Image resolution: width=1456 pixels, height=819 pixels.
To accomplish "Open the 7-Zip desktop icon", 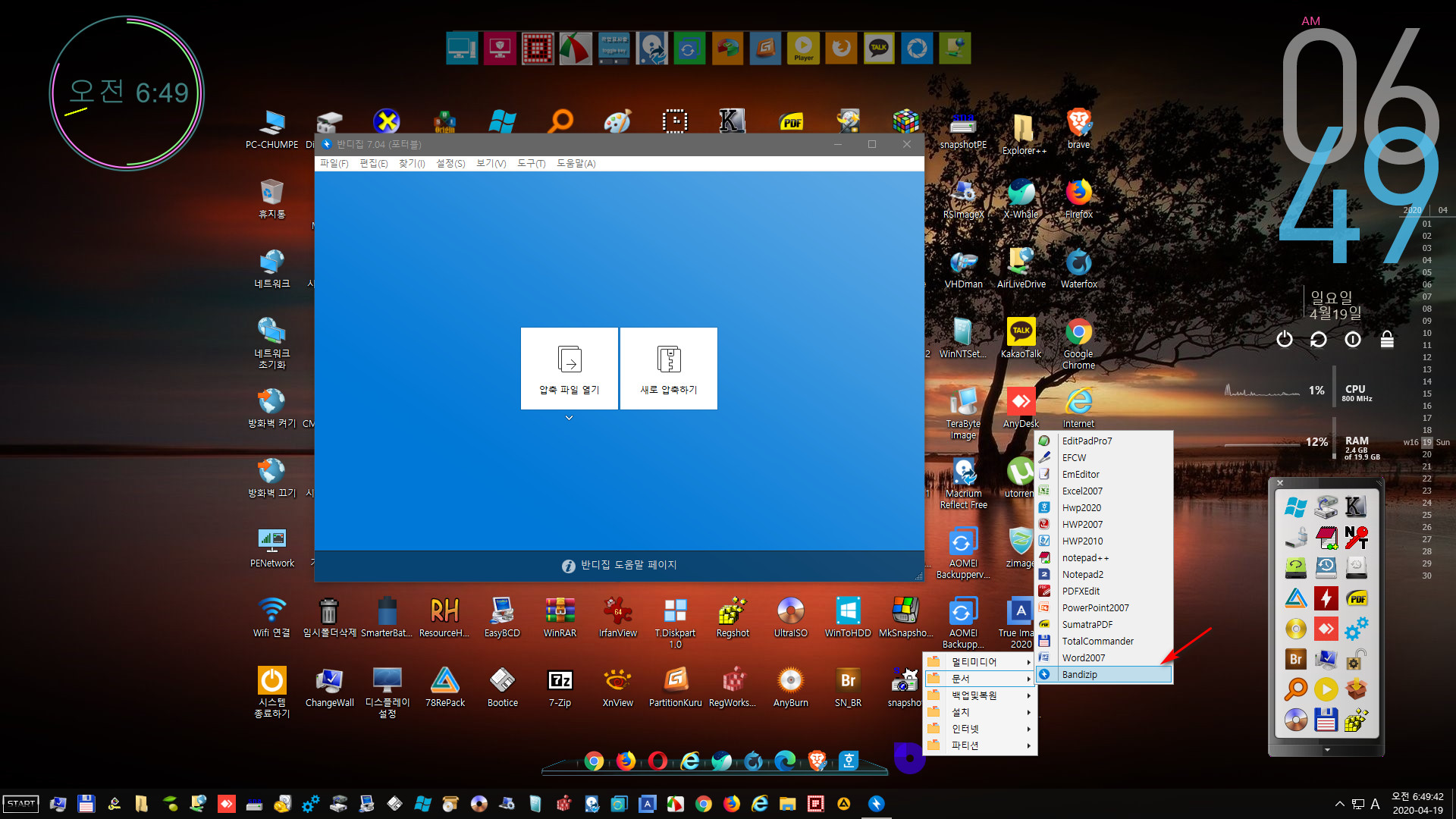I will (560, 687).
